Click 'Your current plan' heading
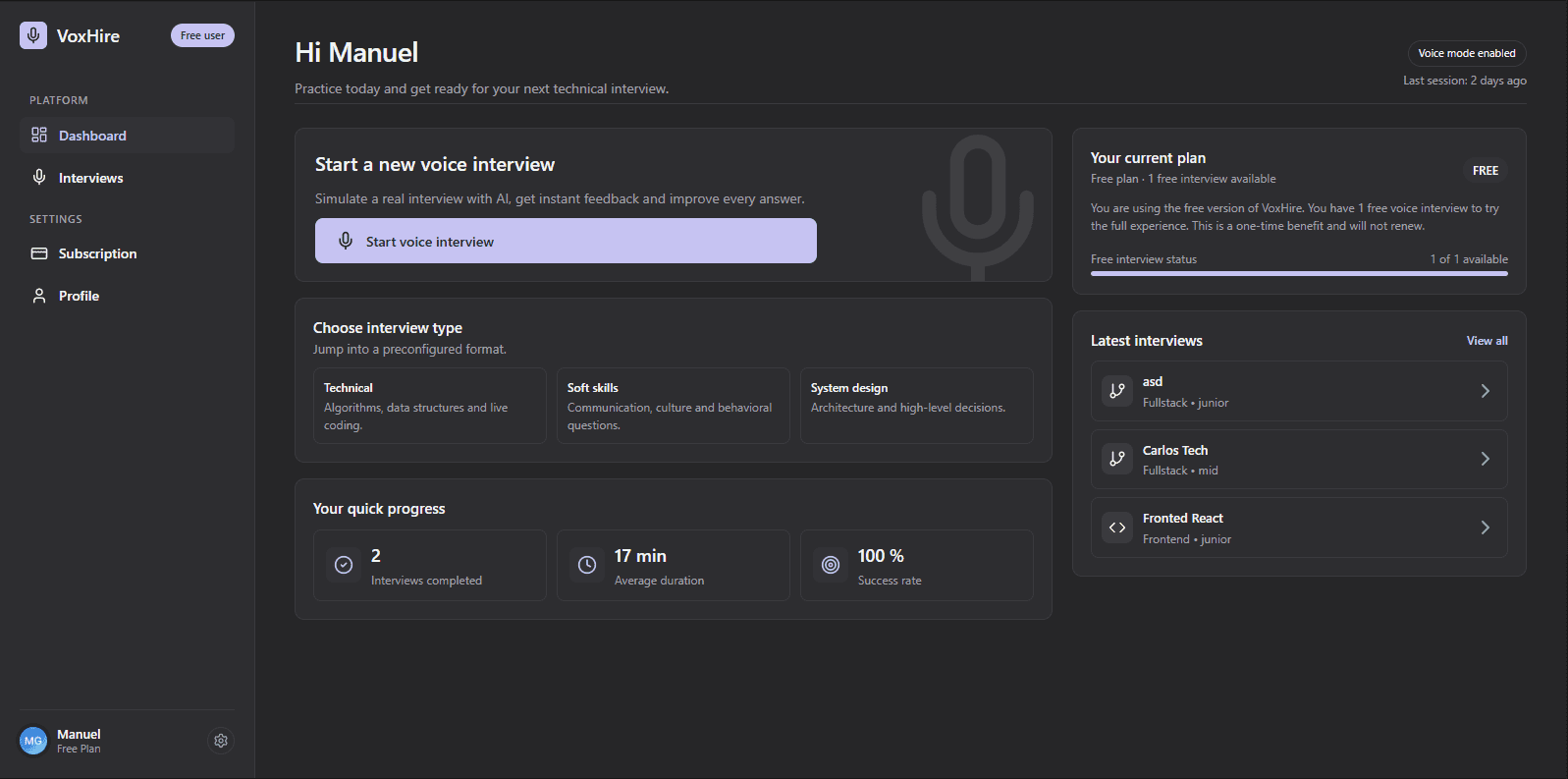The width and height of the screenshot is (1568, 779). 1148,158
